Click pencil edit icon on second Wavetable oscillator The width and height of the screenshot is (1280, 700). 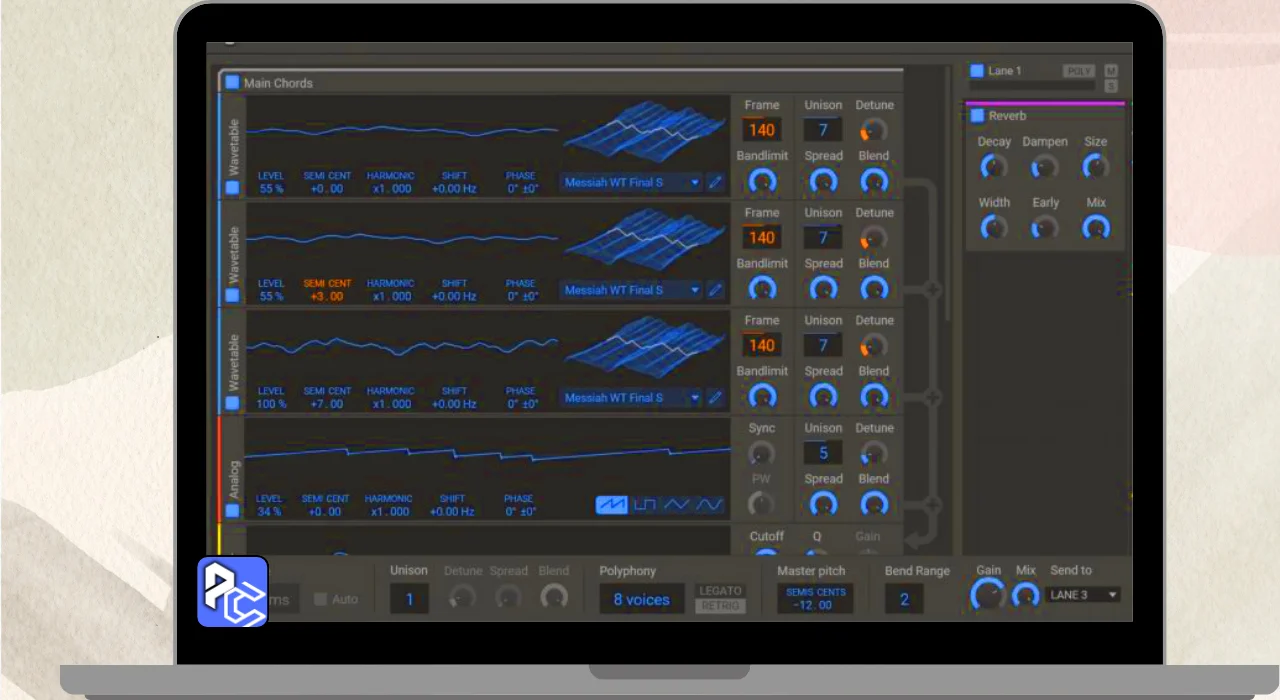[716, 290]
